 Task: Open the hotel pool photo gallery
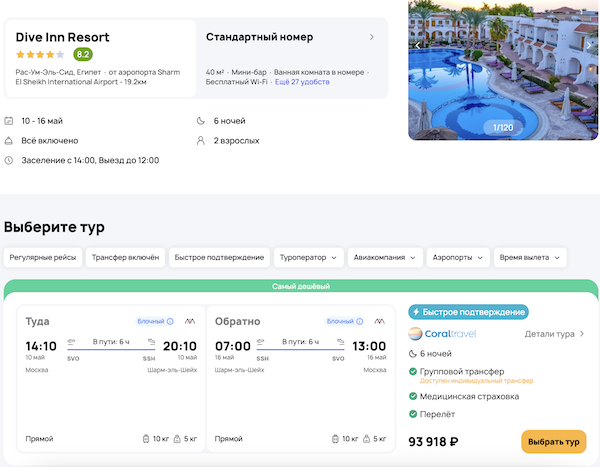[505, 70]
